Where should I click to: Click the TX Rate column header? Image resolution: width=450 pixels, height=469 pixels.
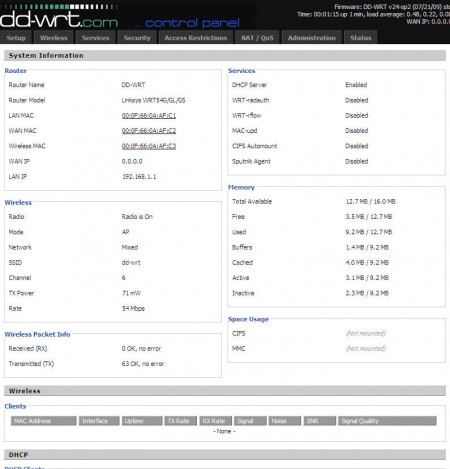(x=181, y=421)
